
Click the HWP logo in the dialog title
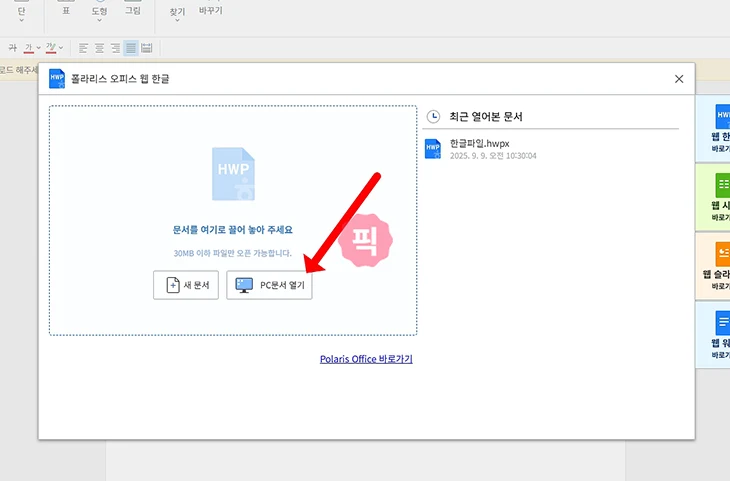pos(57,79)
